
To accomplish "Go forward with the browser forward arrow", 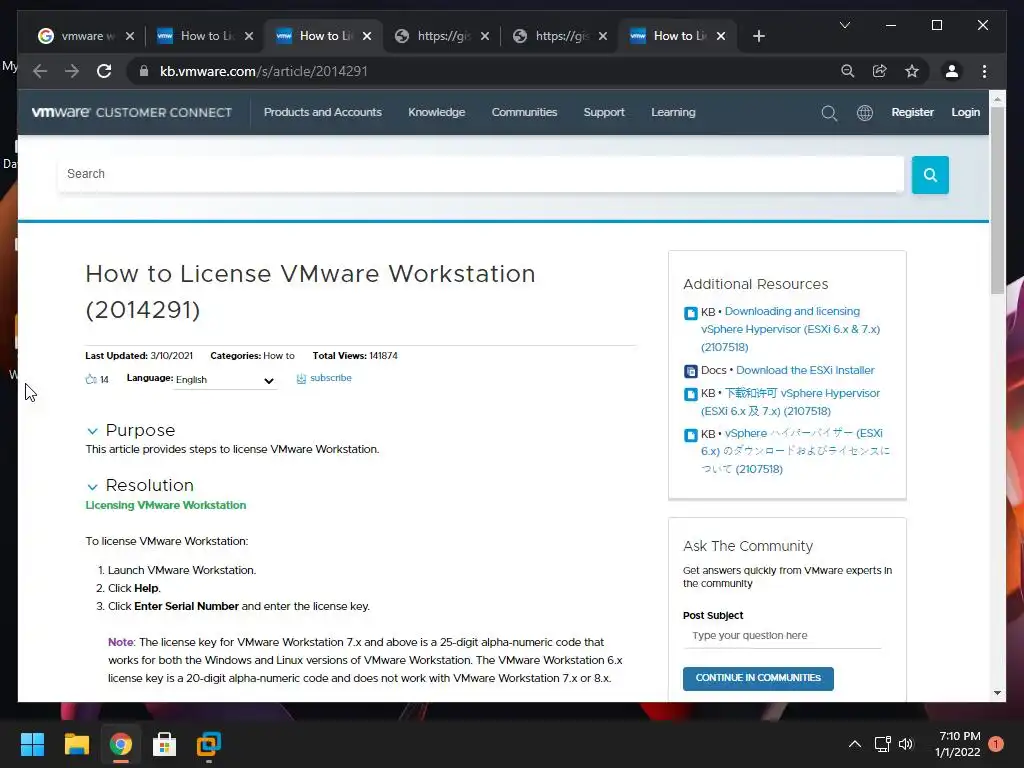I will pyautogui.click(x=72, y=71).
